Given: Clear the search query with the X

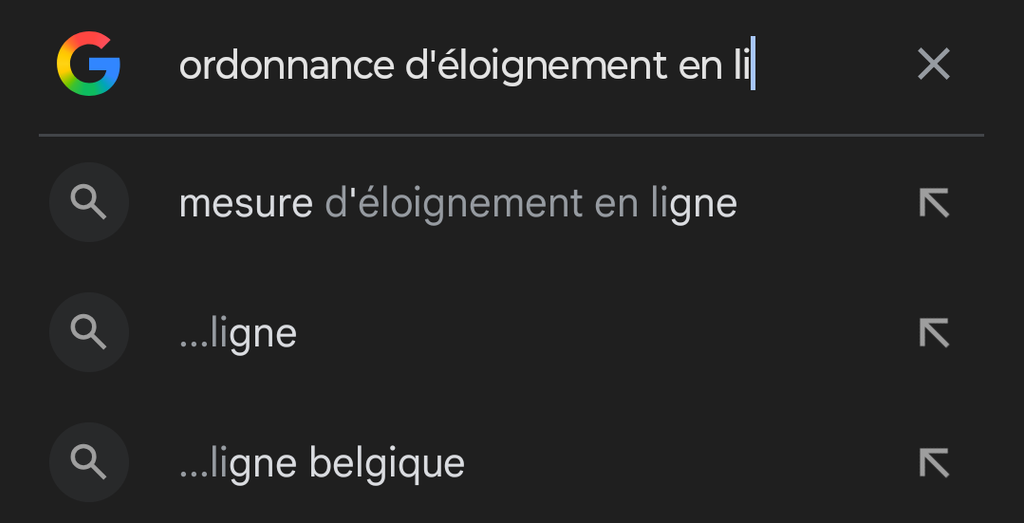Looking at the screenshot, I should [x=933, y=65].
